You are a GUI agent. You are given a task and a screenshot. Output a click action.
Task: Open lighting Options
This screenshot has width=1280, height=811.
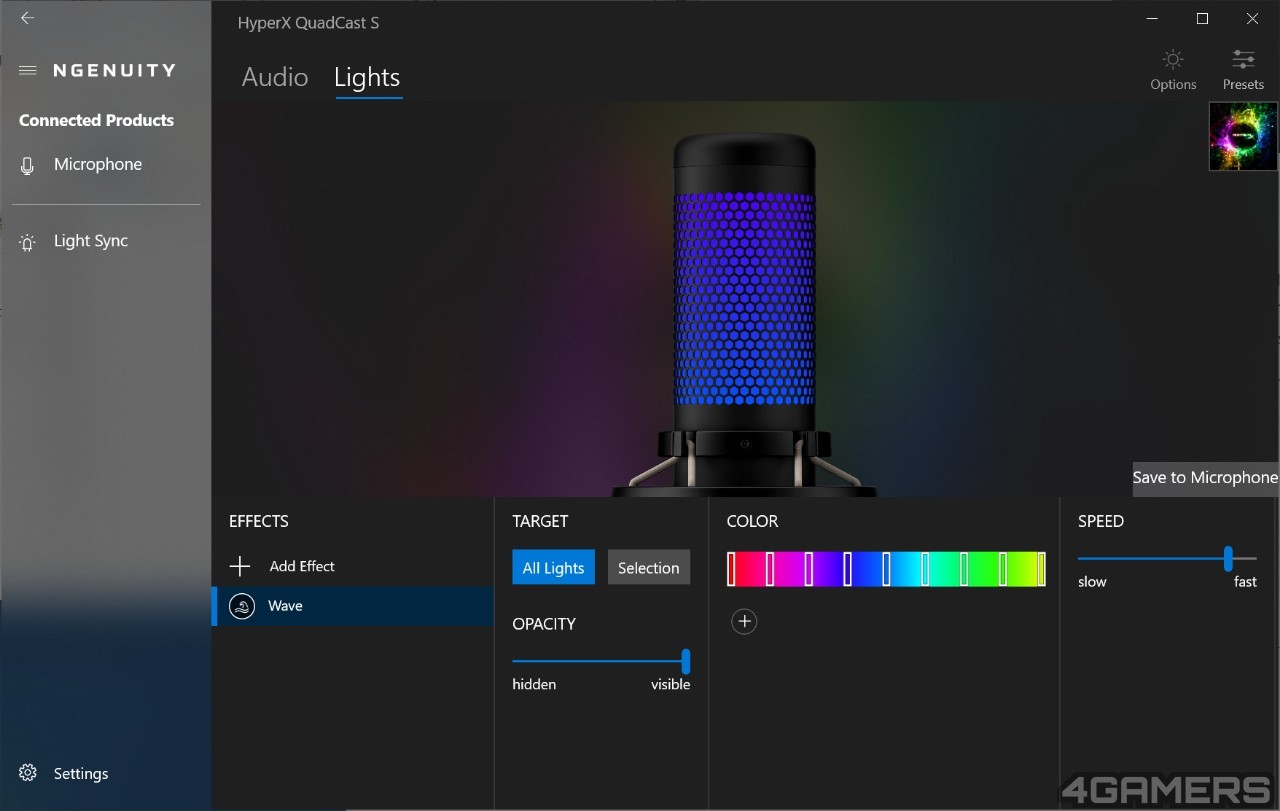tap(1173, 70)
